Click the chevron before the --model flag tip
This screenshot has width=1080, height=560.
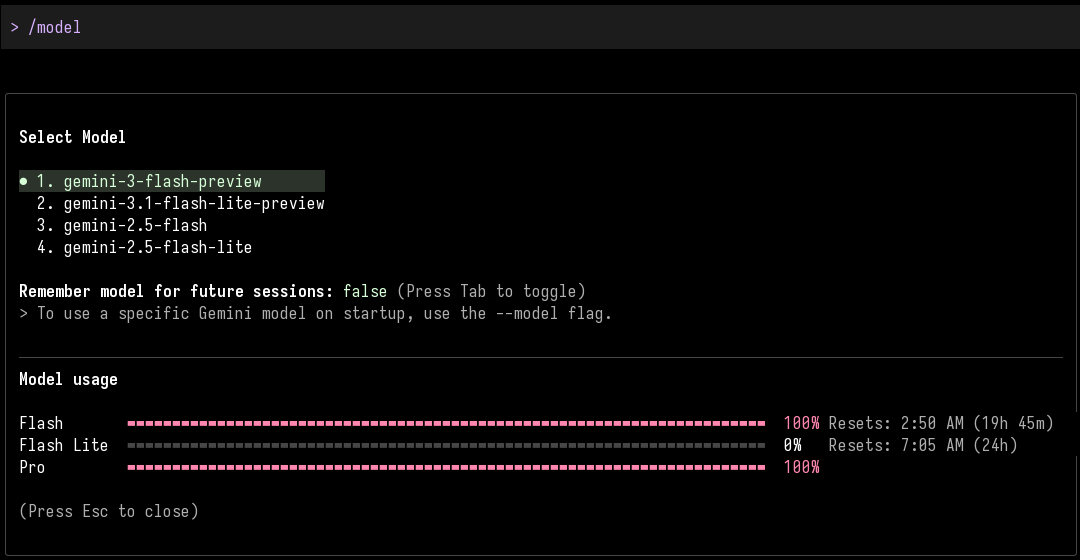[x=23, y=314]
